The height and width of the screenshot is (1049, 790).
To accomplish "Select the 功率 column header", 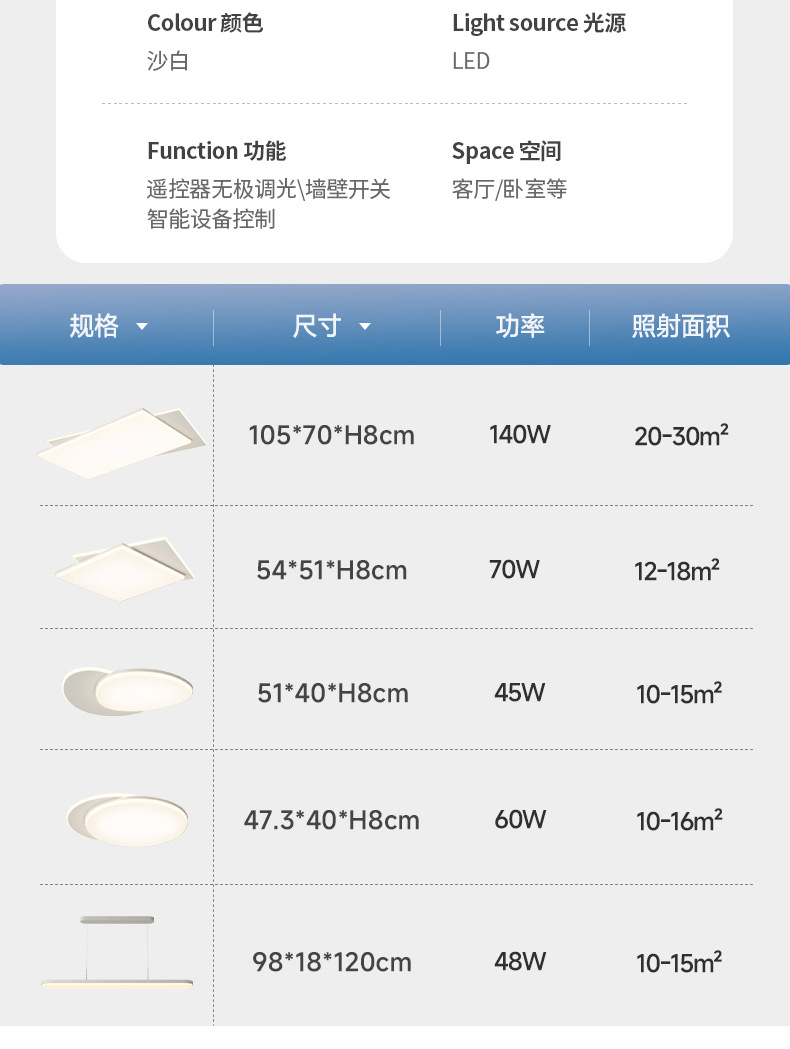I will (x=520, y=326).
